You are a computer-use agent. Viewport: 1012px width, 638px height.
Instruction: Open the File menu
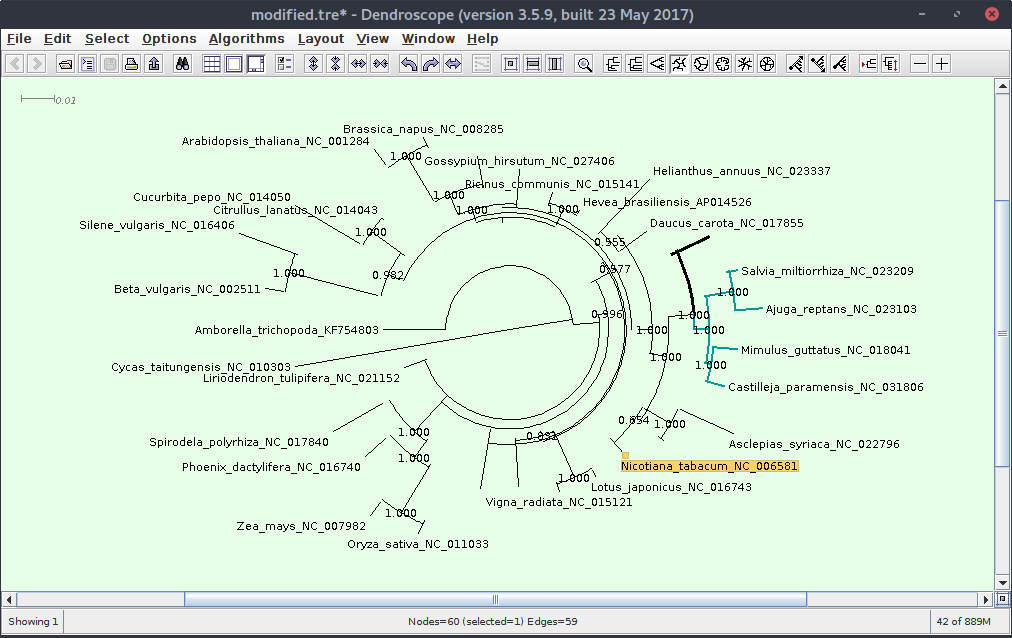(x=19, y=38)
